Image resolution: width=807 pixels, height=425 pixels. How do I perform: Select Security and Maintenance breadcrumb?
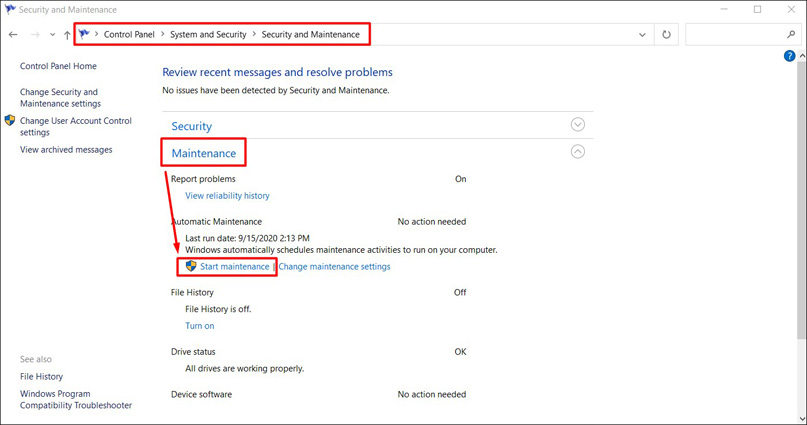tap(310, 34)
